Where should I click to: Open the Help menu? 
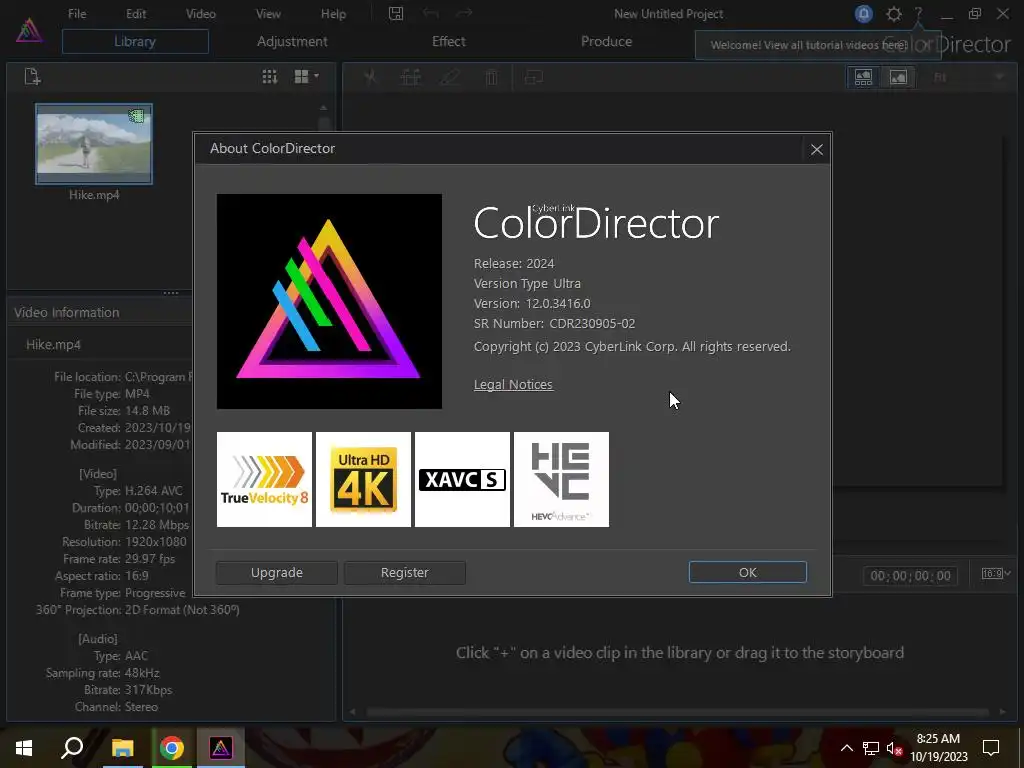tap(333, 14)
